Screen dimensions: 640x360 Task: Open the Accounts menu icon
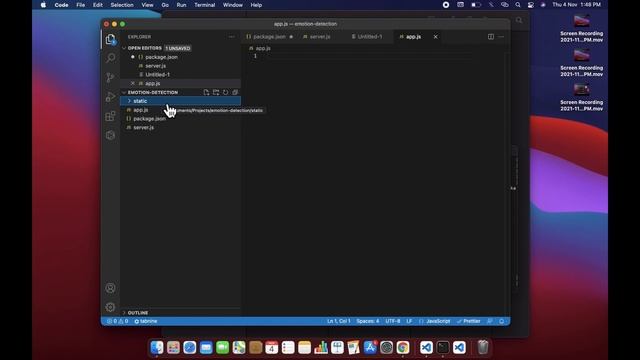point(110,288)
